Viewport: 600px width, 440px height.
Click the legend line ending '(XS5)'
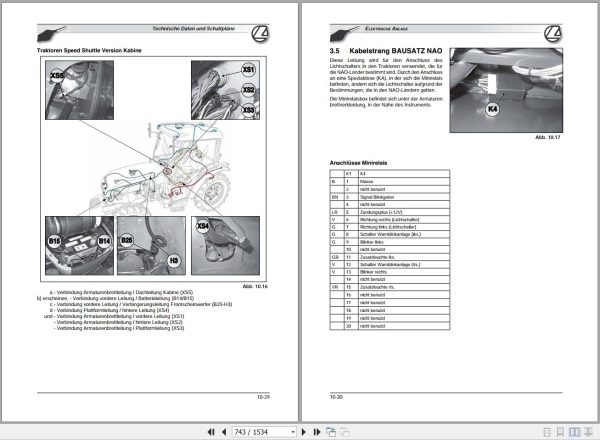pyautogui.click(x=121, y=292)
